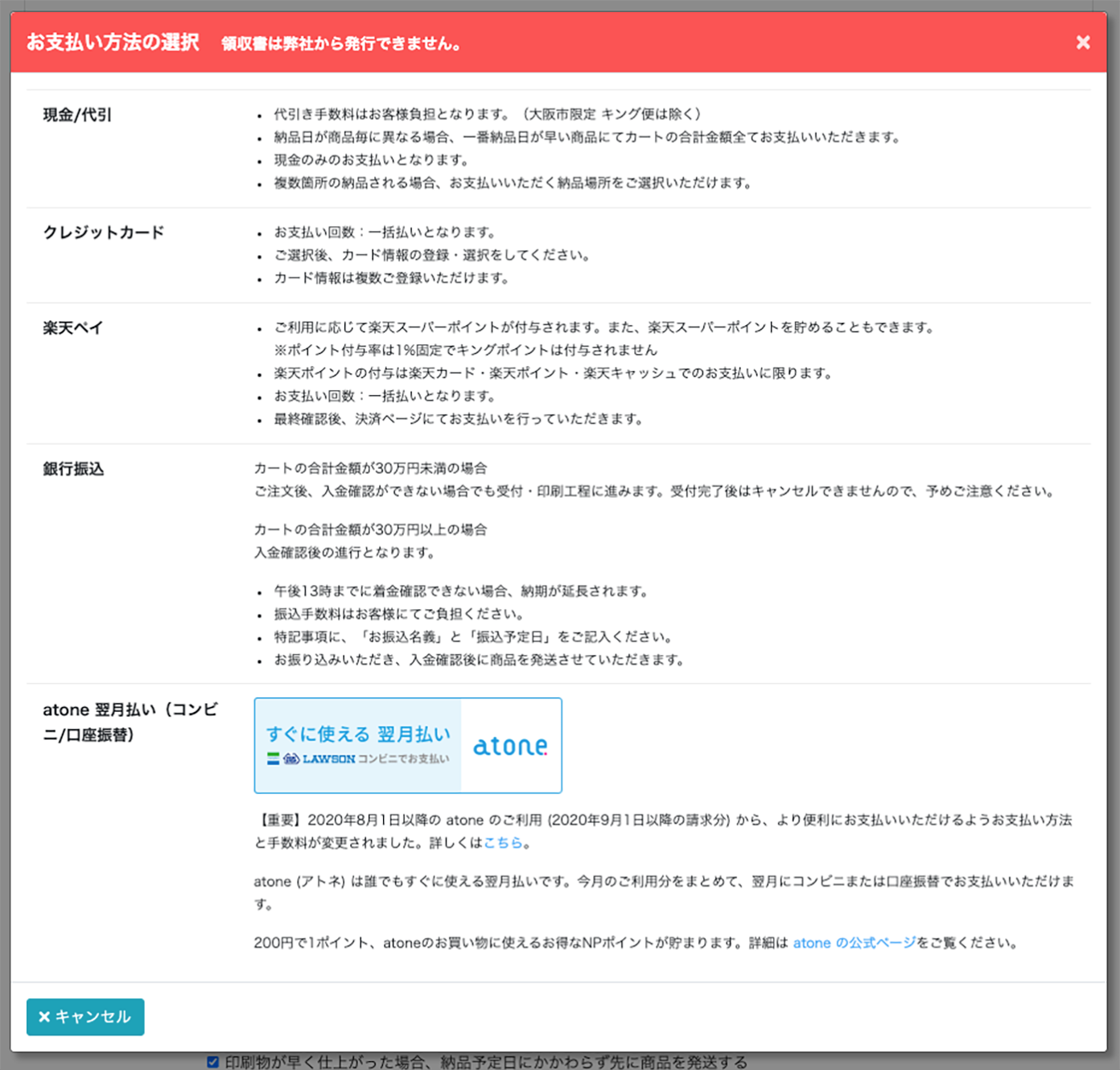Click the X icon inside キャンセル button
This screenshot has height=1070, width=1120.
point(45,1017)
